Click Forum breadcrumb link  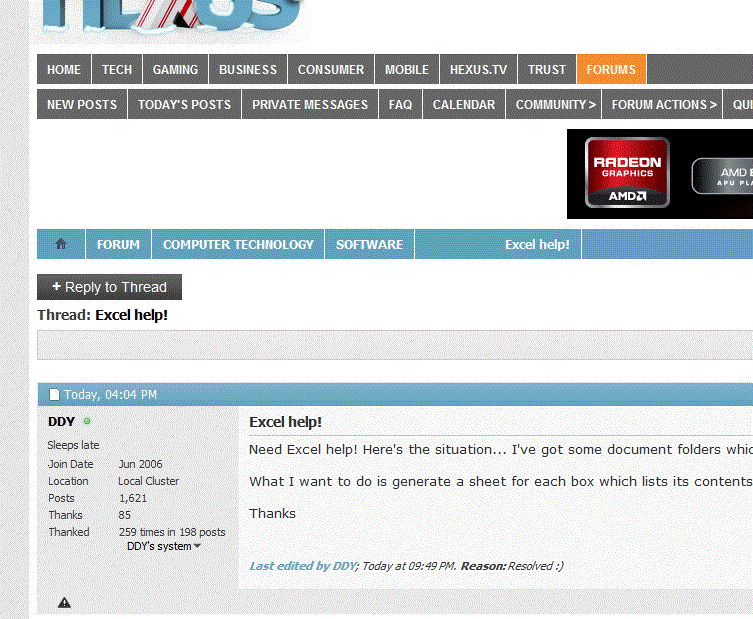pyautogui.click(x=118, y=244)
